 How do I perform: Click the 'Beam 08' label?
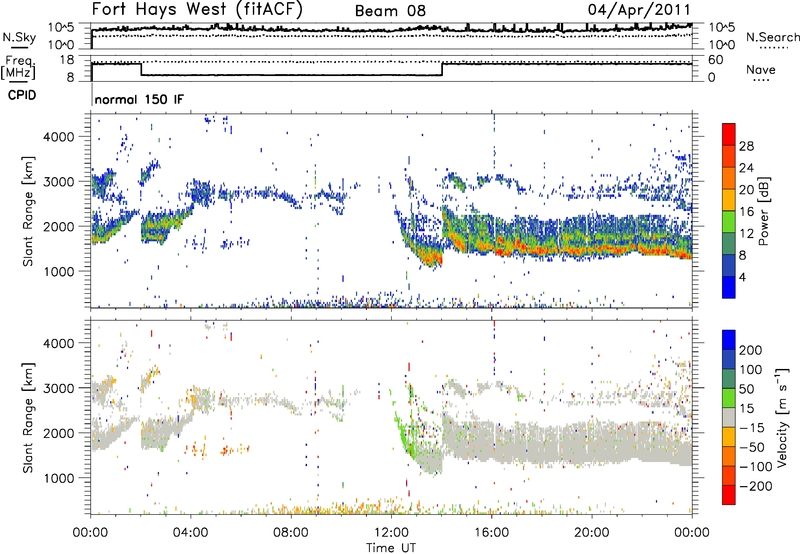pyautogui.click(x=390, y=11)
